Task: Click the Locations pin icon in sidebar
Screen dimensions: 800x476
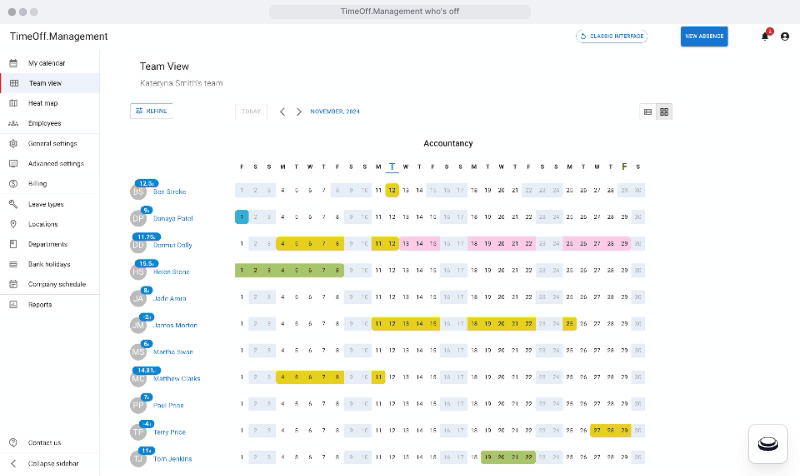Action: [14, 224]
